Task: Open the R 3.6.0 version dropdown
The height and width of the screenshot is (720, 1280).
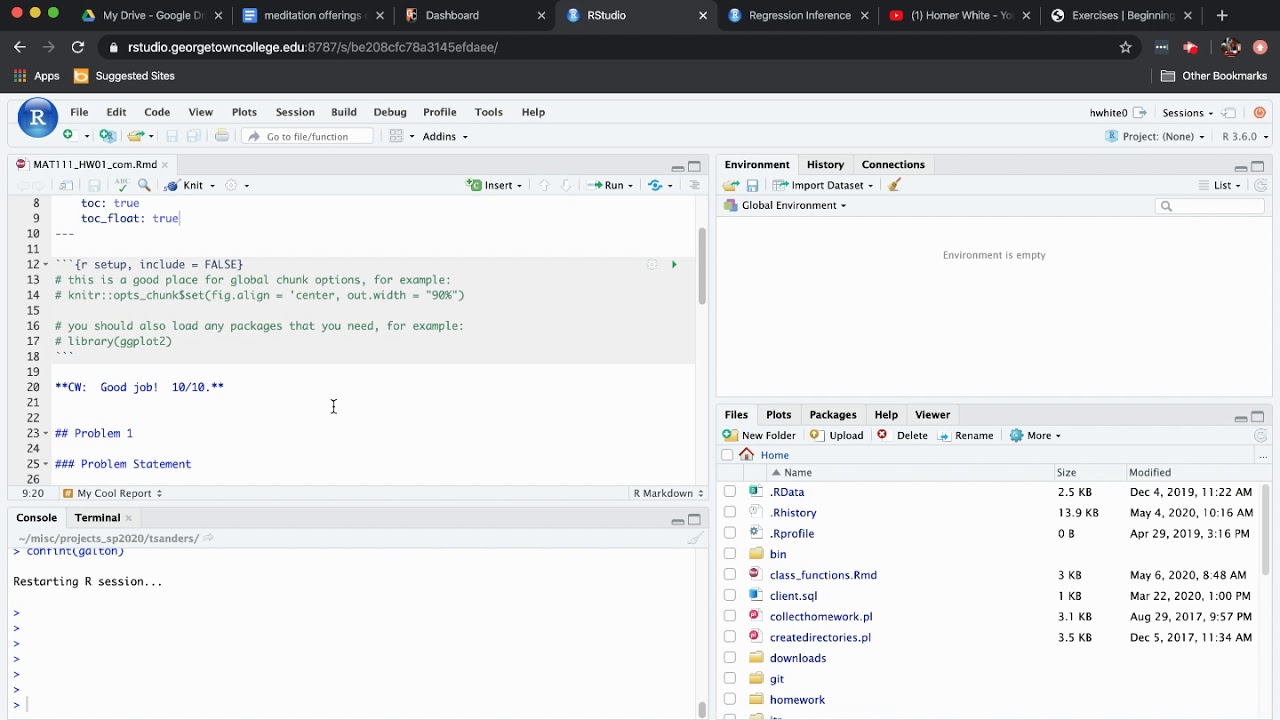Action: point(1246,136)
